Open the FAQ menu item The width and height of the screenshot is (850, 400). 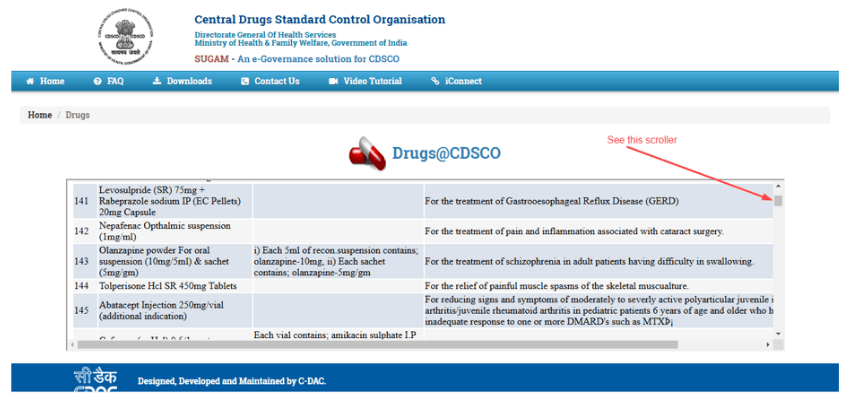click(x=108, y=81)
